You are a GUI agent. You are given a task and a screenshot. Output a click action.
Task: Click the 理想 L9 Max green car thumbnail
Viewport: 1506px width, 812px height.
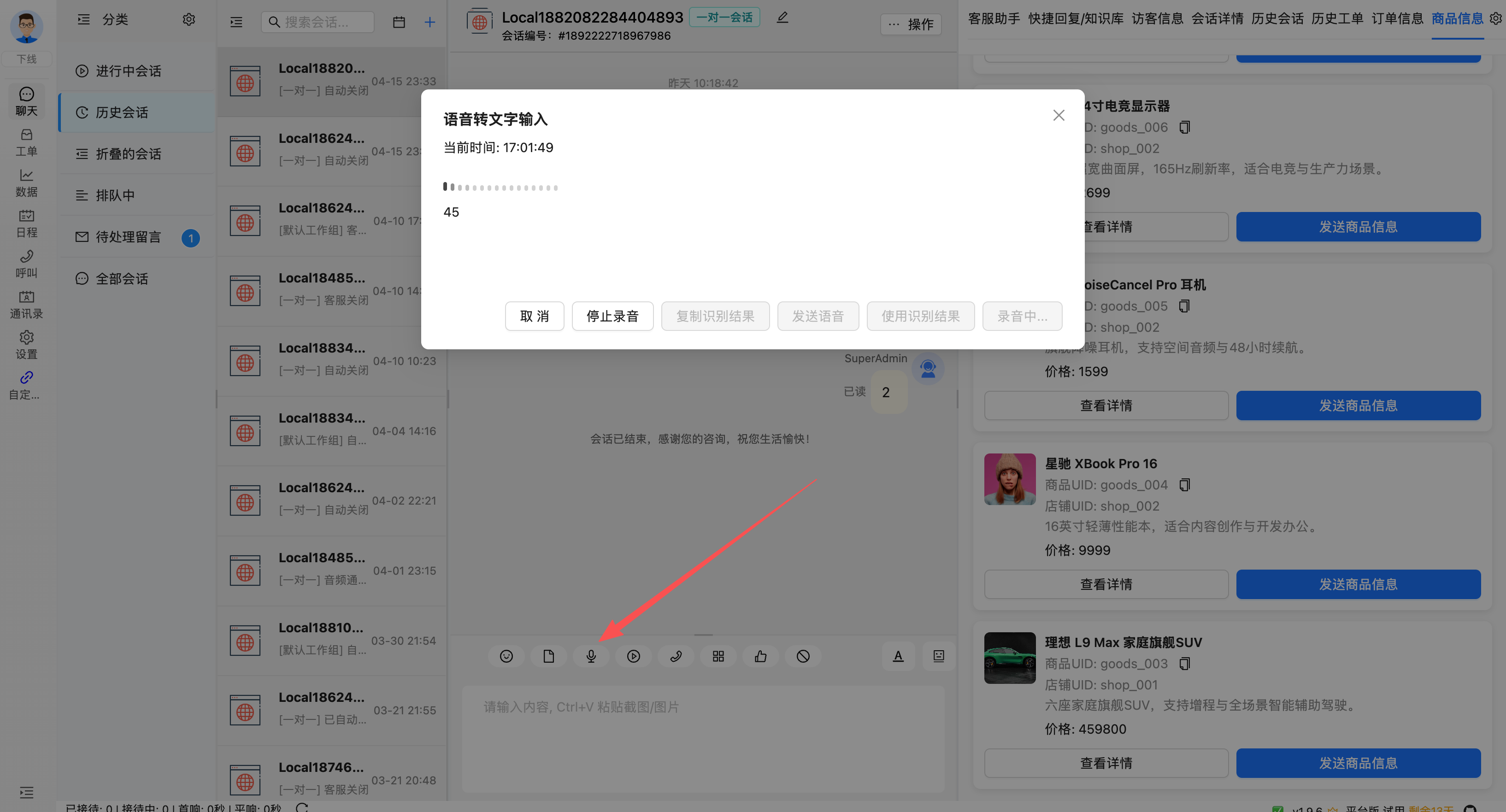(1010, 658)
